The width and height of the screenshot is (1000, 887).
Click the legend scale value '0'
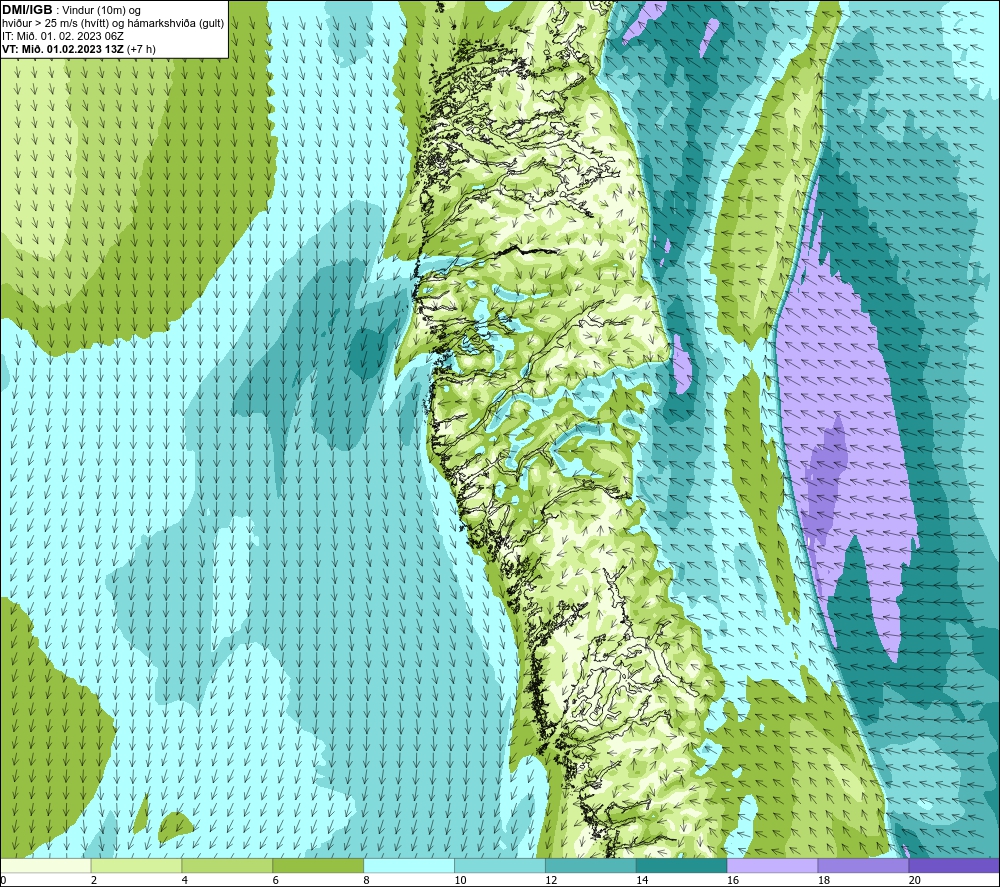tap(3, 880)
